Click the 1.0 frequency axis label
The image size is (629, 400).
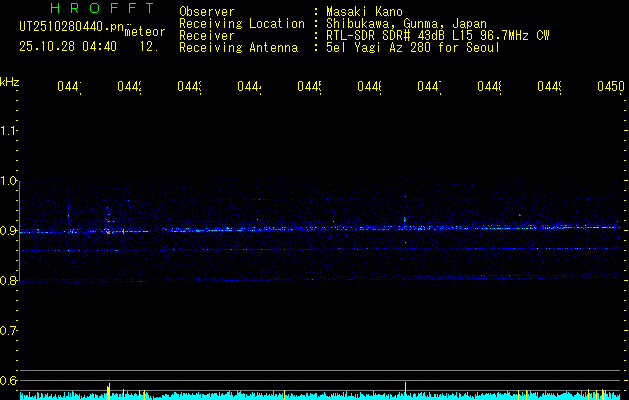coord(10,181)
